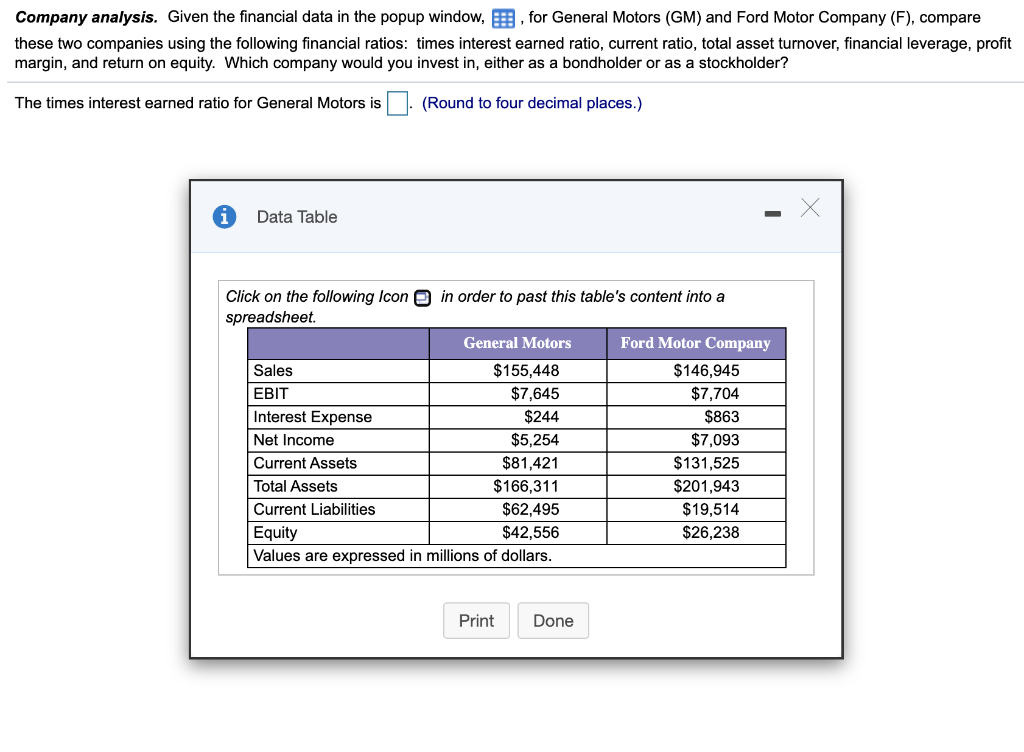Select GM total assets $166,311
1024x752 pixels.
(526, 486)
